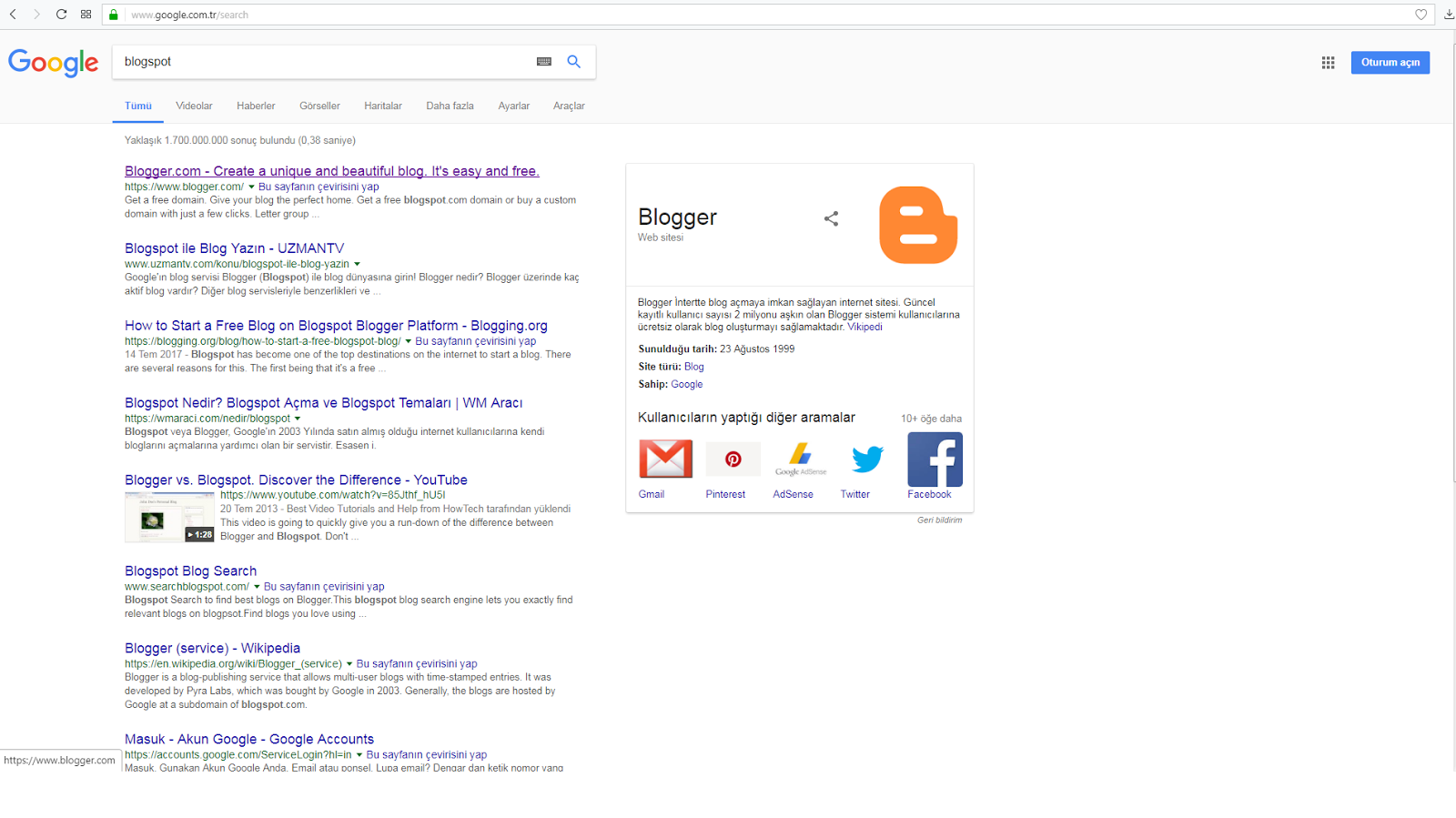Click the Oturum açın sign-in button
The height and width of the screenshot is (818, 1456).
(1390, 63)
